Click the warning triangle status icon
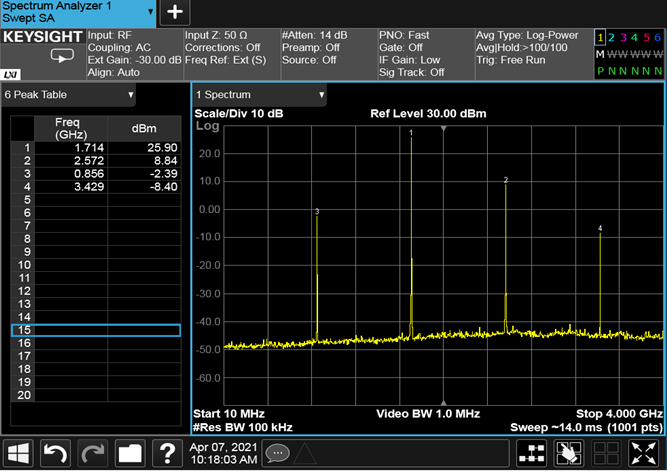 305,453
